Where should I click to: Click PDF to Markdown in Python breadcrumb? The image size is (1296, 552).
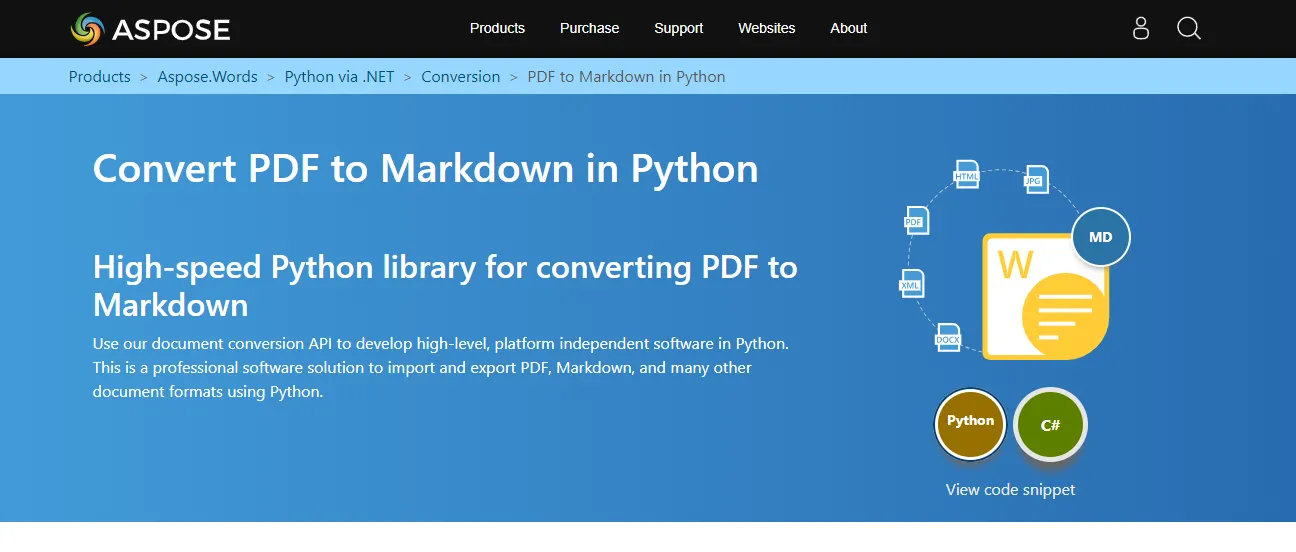[x=626, y=77]
